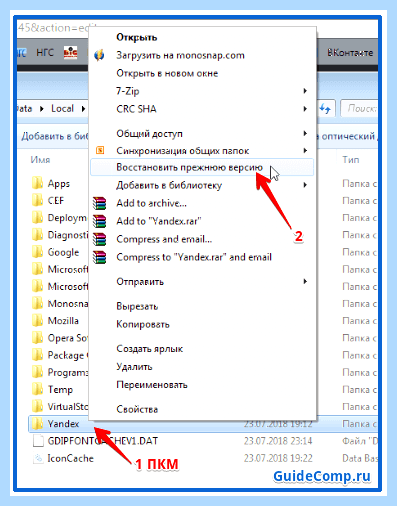Click the НГС bookmark in browser bar
The image size is (397, 506).
(x=45, y=53)
